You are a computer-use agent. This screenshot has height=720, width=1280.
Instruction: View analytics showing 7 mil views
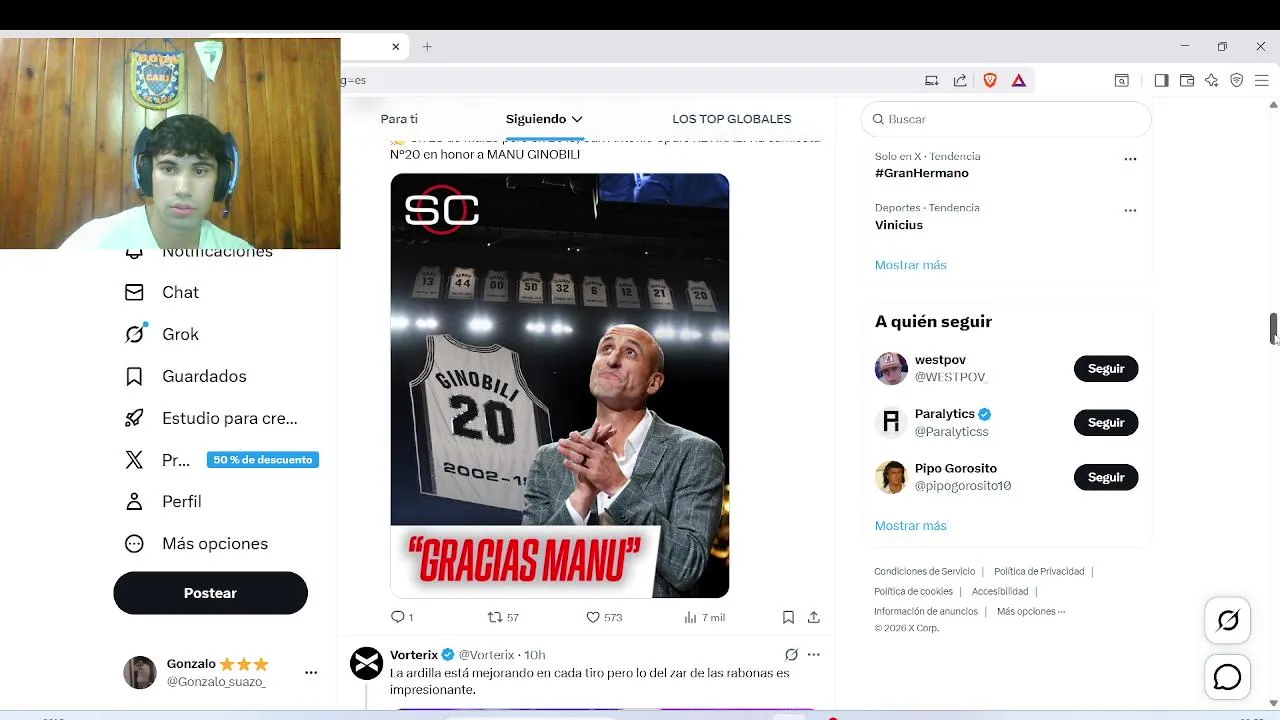pos(704,617)
